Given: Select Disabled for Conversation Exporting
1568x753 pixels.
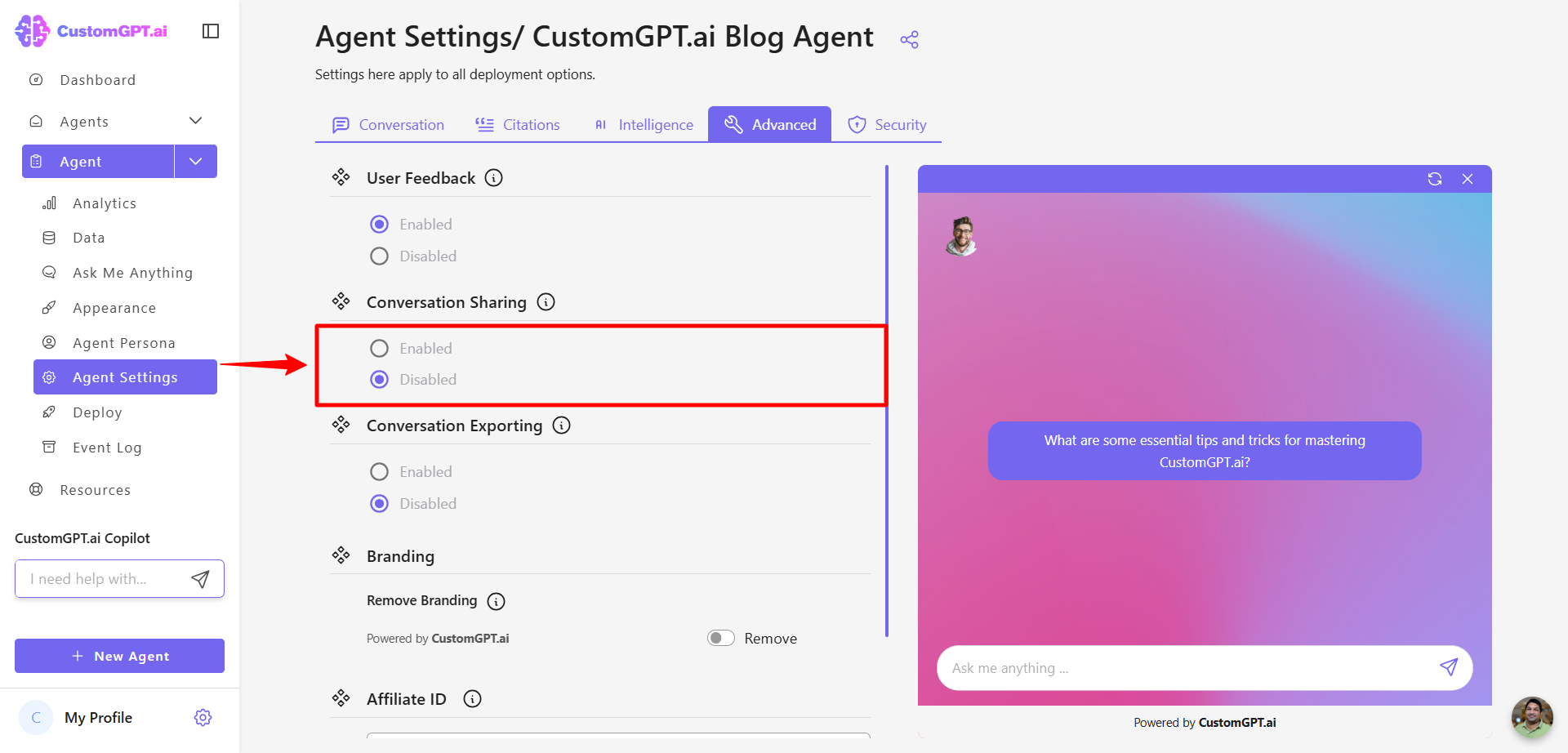Looking at the screenshot, I should pyautogui.click(x=380, y=504).
